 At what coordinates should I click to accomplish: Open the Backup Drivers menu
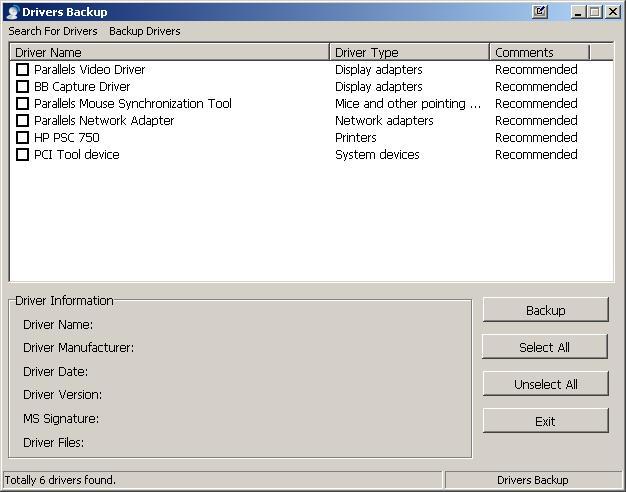tap(145, 31)
